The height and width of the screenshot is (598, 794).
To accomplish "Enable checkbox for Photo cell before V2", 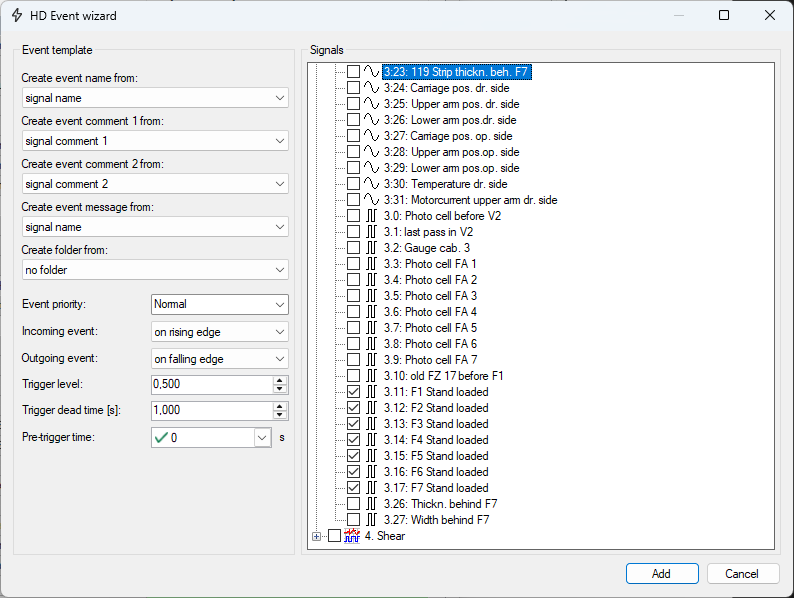I will [x=353, y=216].
